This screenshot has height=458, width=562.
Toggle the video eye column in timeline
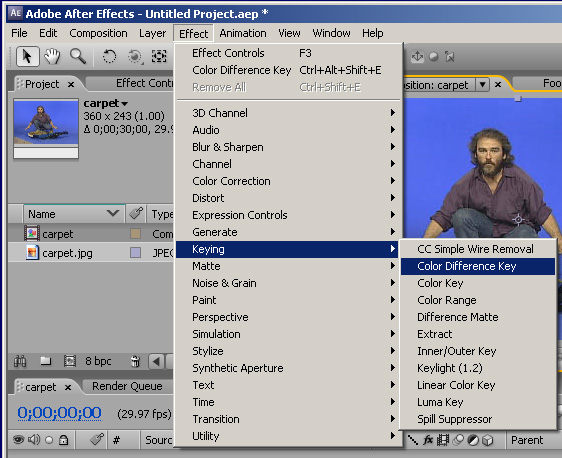(x=19, y=439)
